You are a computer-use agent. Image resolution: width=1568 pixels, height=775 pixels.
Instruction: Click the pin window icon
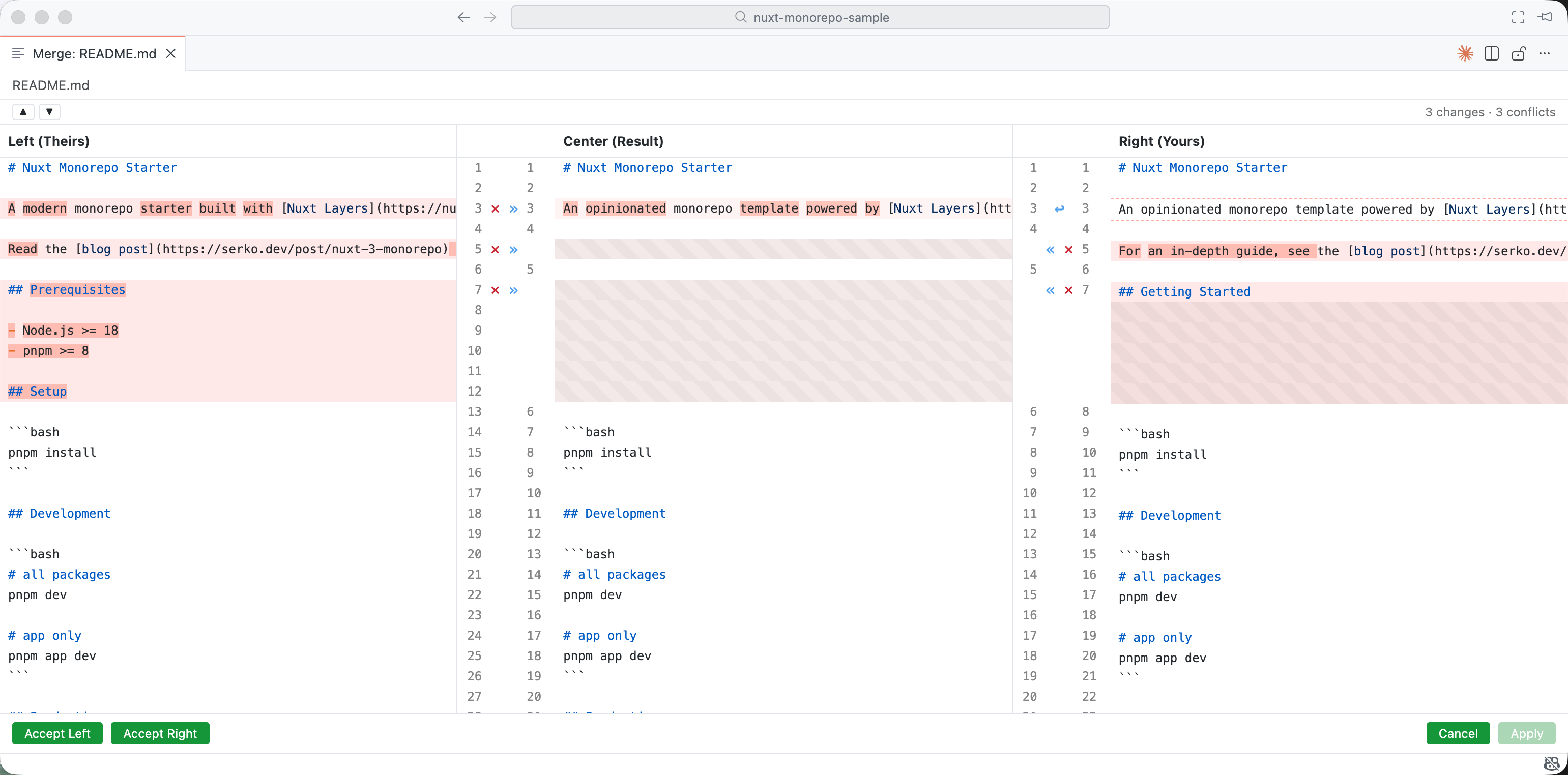point(1545,17)
